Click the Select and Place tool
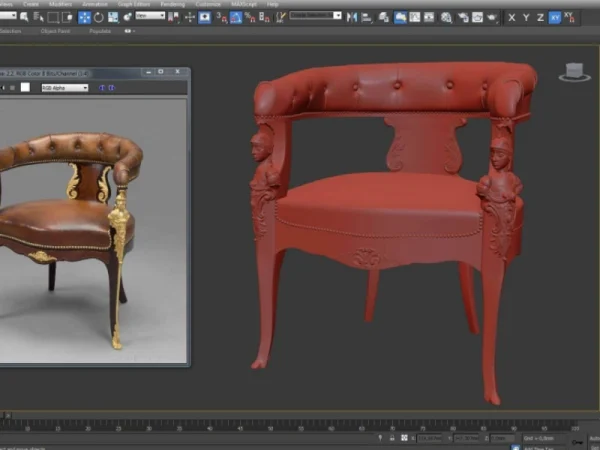600x450 pixels. point(127,17)
